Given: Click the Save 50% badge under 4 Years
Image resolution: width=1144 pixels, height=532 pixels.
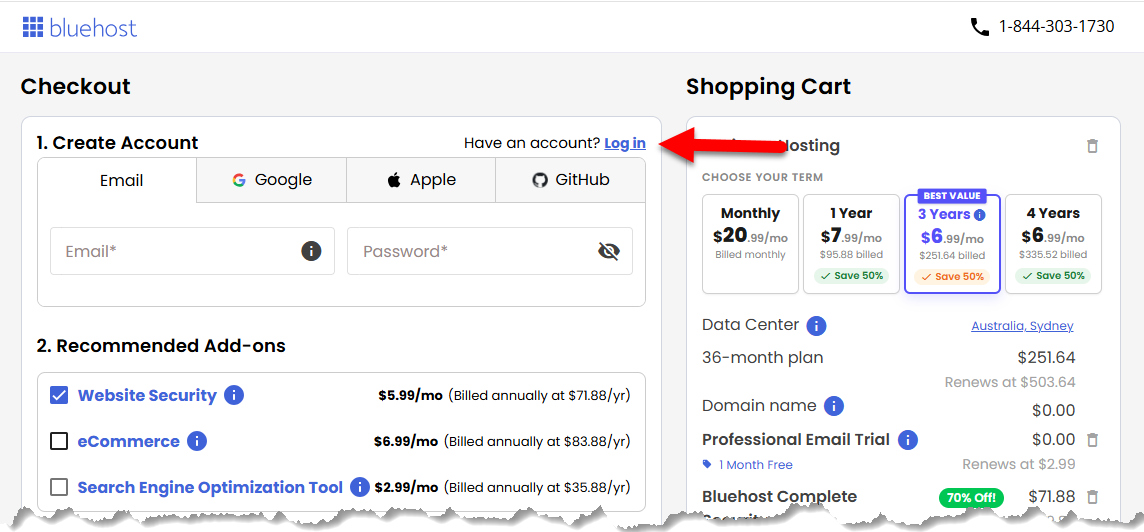Looking at the screenshot, I should 1054,276.
